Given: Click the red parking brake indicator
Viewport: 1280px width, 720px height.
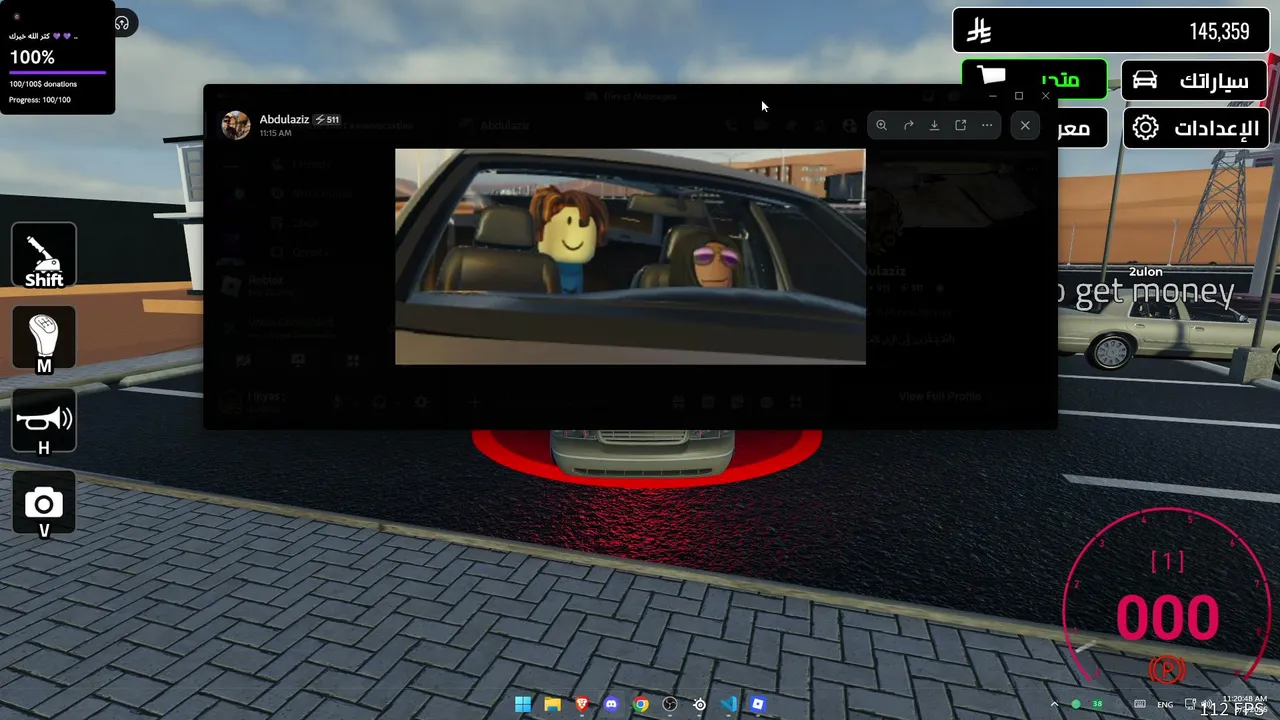Looking at the screenshot, I should (x=1167, y=670).
